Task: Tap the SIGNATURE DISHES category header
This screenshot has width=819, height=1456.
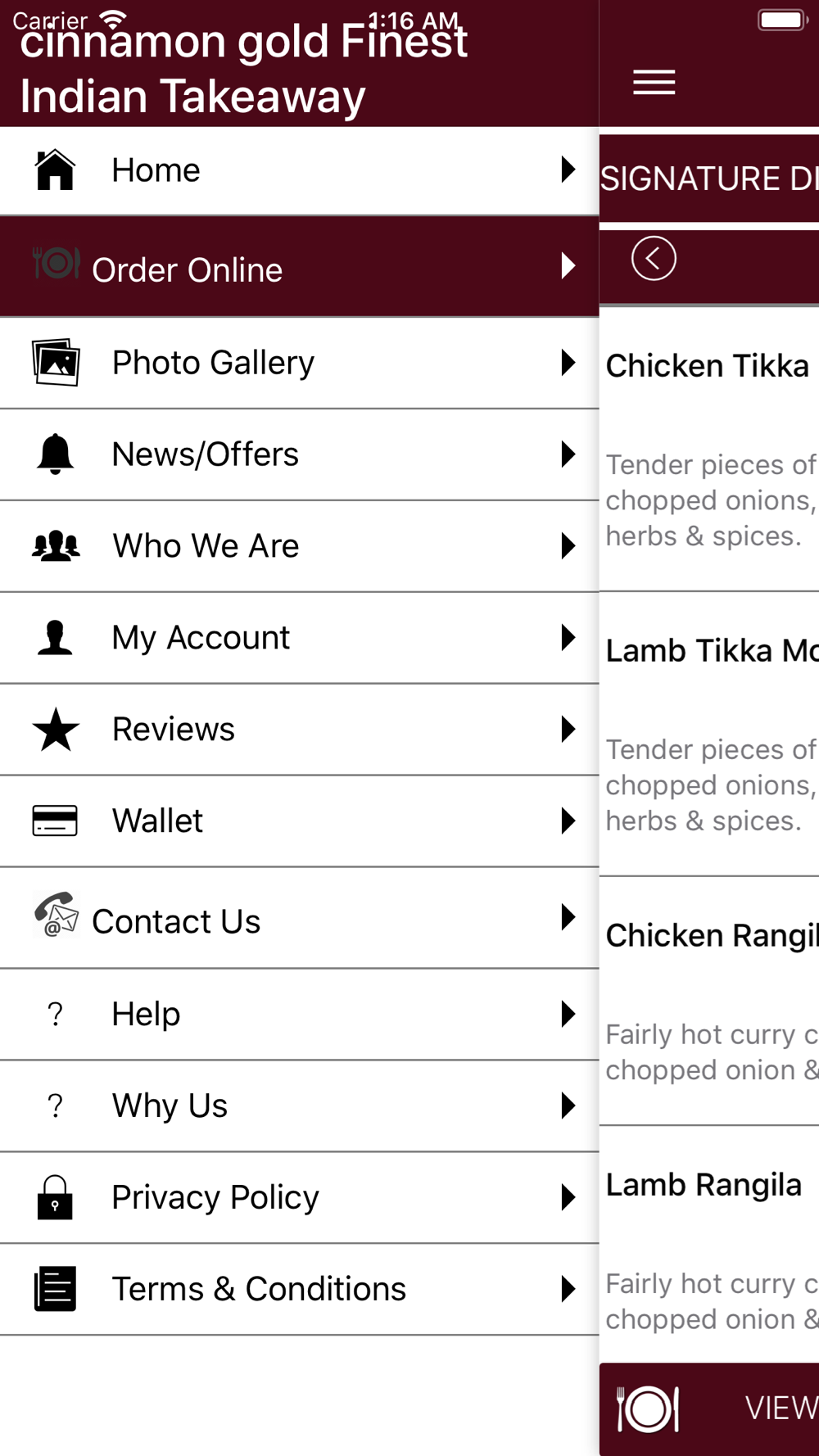Action: click(709, 179)
